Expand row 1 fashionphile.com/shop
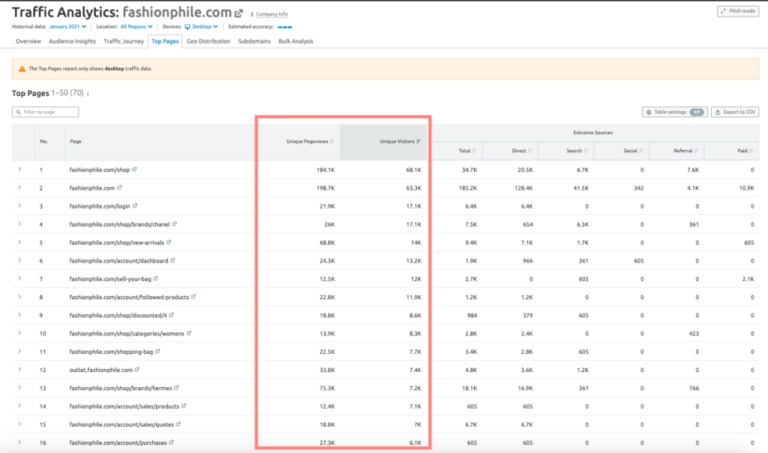Image resolution: width=768 pixels, height=453 pixels. (20, 169)
